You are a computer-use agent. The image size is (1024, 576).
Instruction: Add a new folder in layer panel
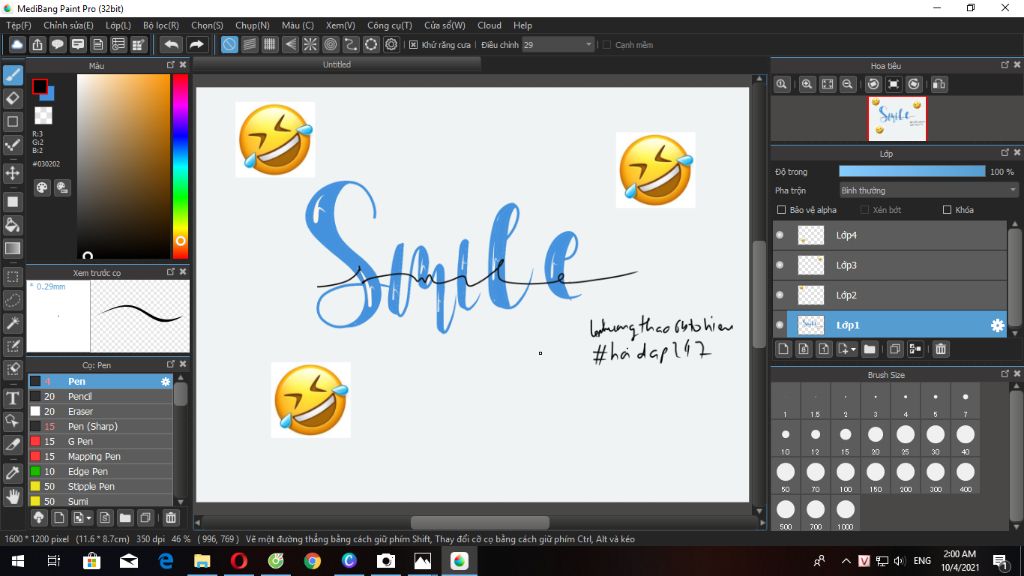pos(869,349)
